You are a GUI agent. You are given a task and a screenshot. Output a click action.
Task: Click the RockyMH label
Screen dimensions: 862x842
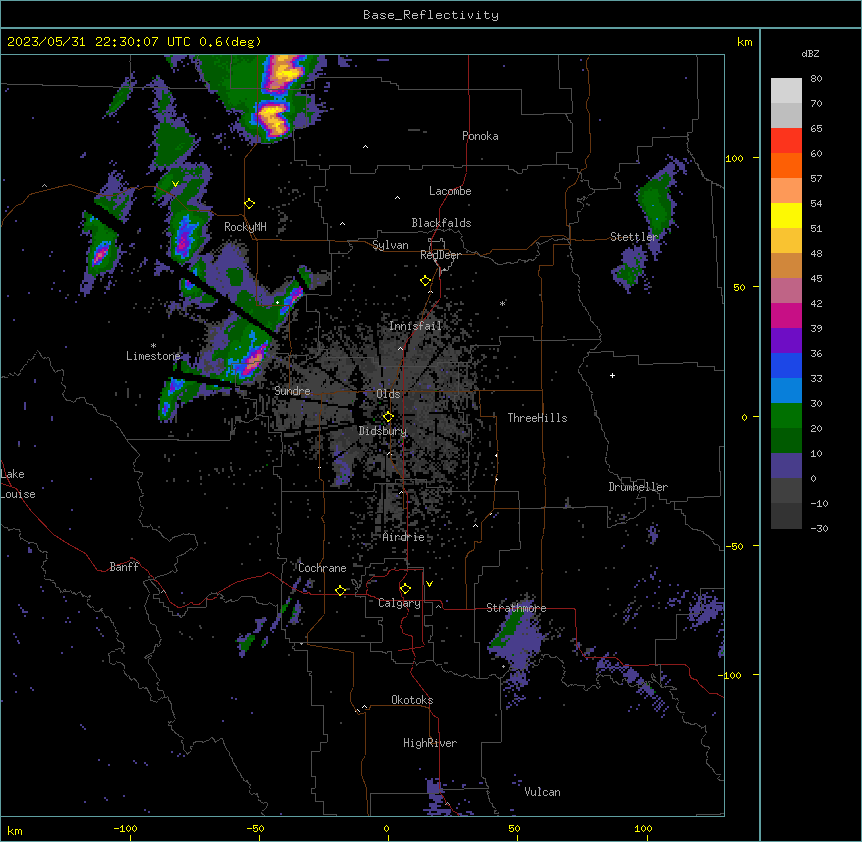pos(245,227)
